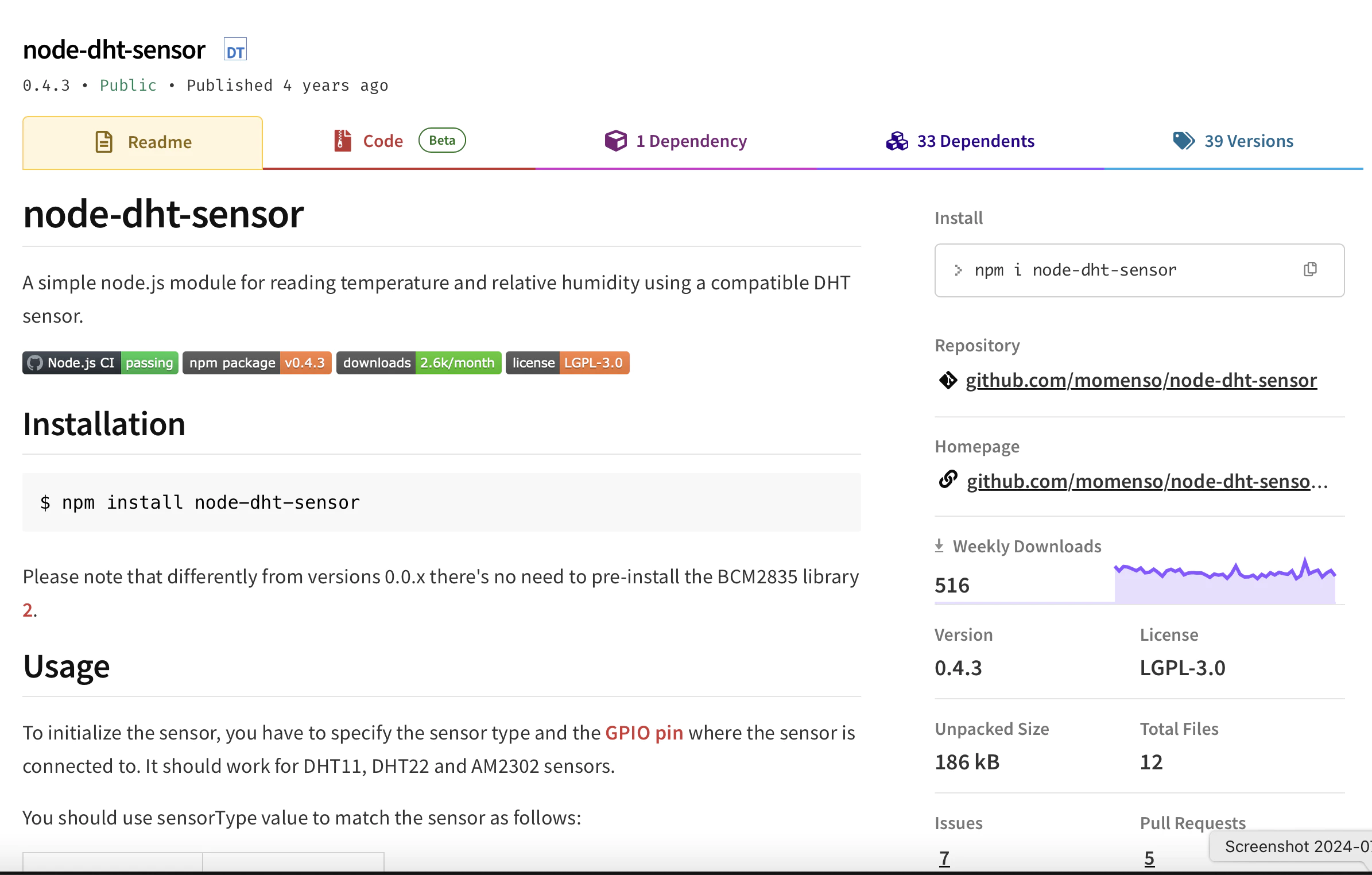
Task: Open the Homepage github link
Action: point(1147,481)
